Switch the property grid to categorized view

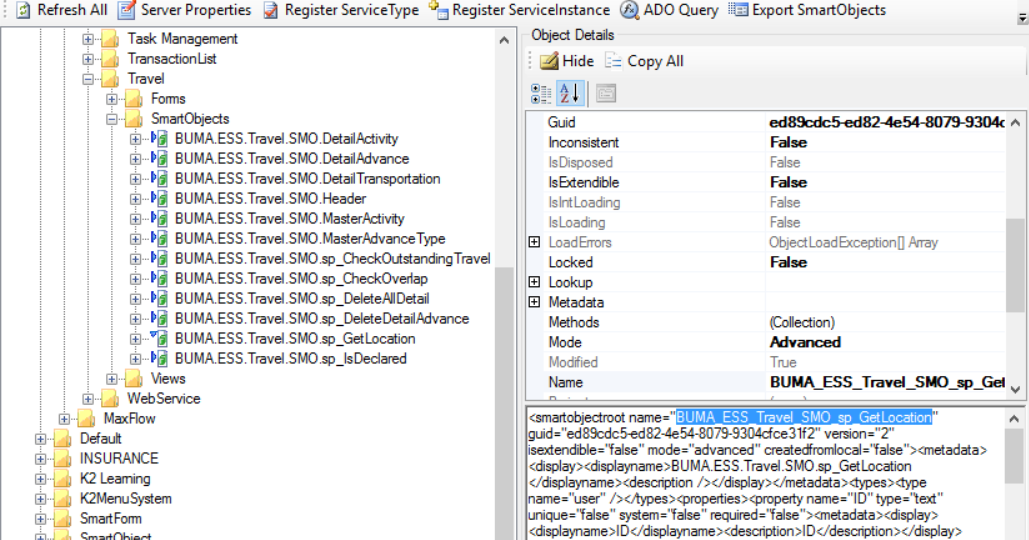click(x=541, y=94)
